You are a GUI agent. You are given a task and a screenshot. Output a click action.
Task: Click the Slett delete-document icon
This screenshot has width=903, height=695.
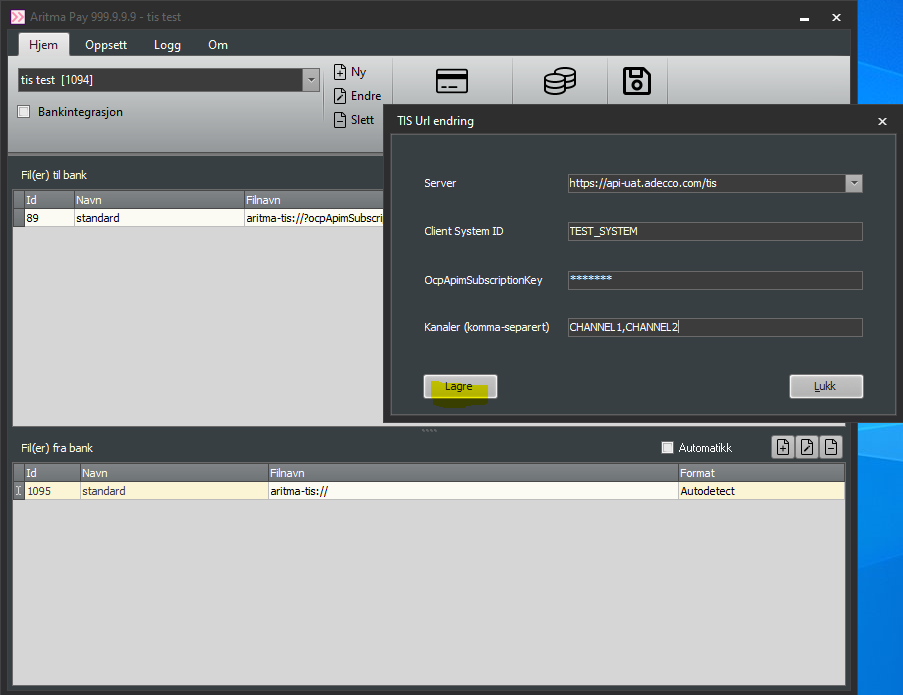click(x=340, y=120)
